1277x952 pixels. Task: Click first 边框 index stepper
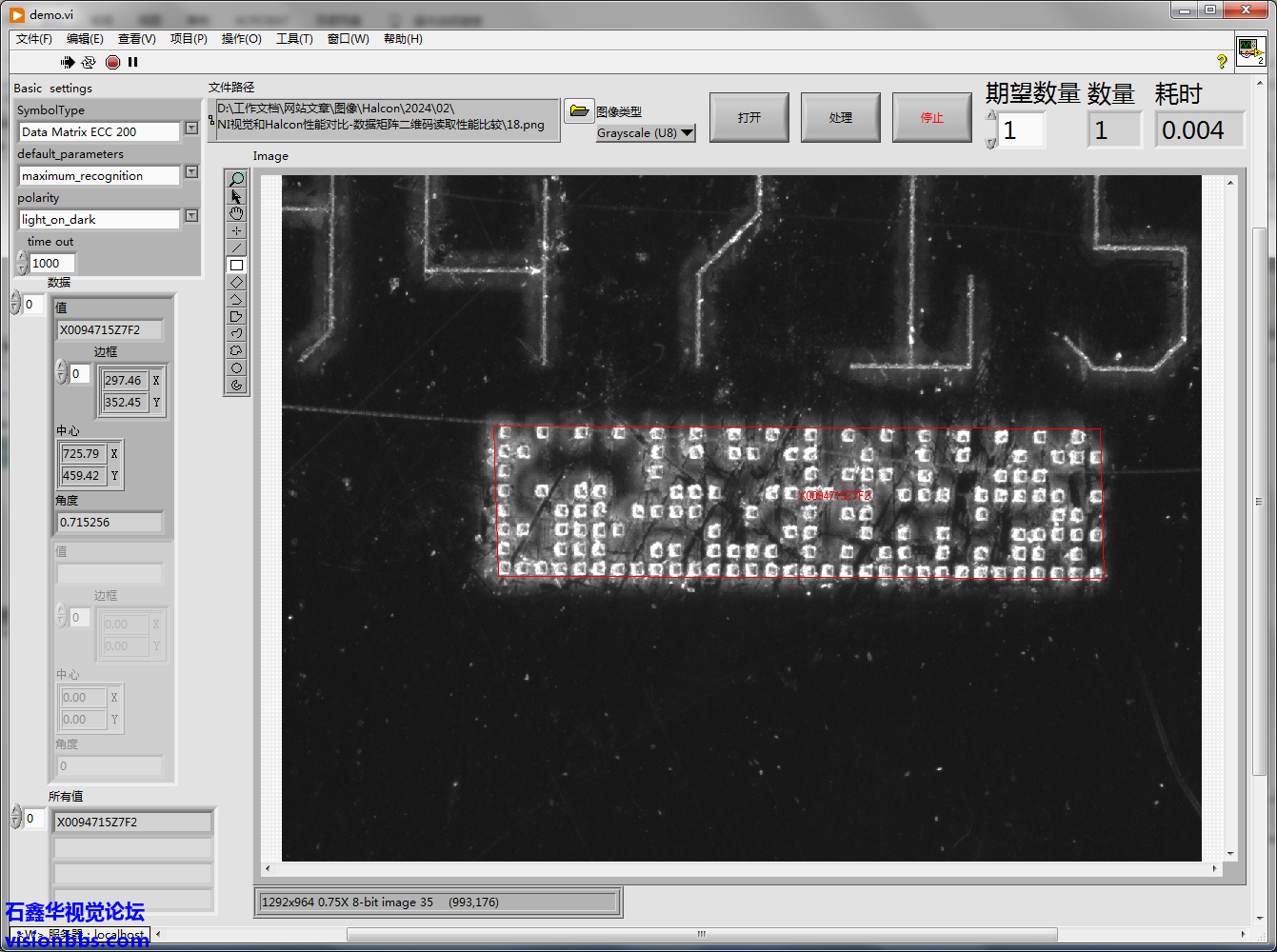[62, 371]
